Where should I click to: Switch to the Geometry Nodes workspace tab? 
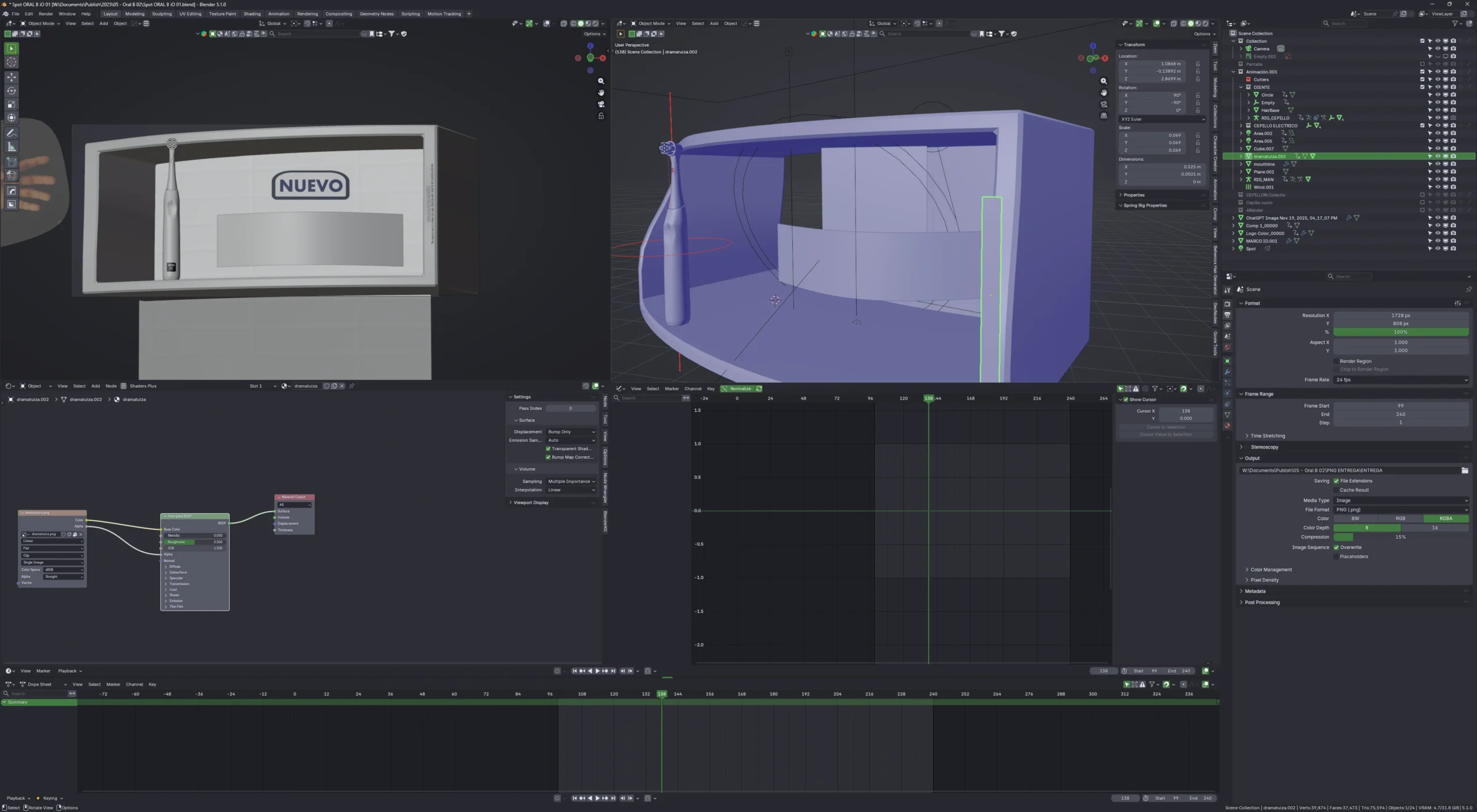click(376, 14)
